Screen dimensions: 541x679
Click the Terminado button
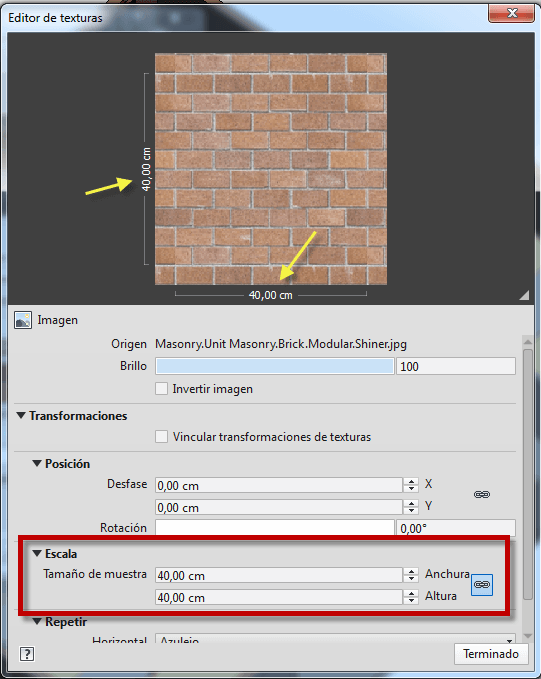click(x=491, y=654)
